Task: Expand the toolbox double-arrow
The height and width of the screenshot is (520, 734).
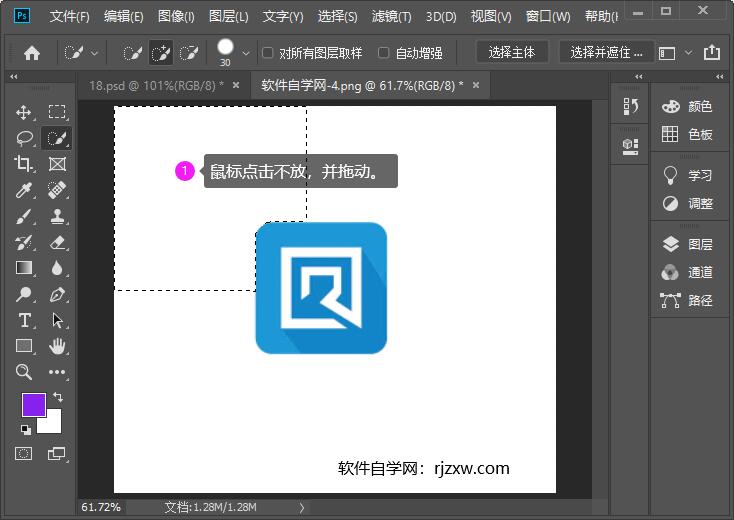Action: [14, 76]
